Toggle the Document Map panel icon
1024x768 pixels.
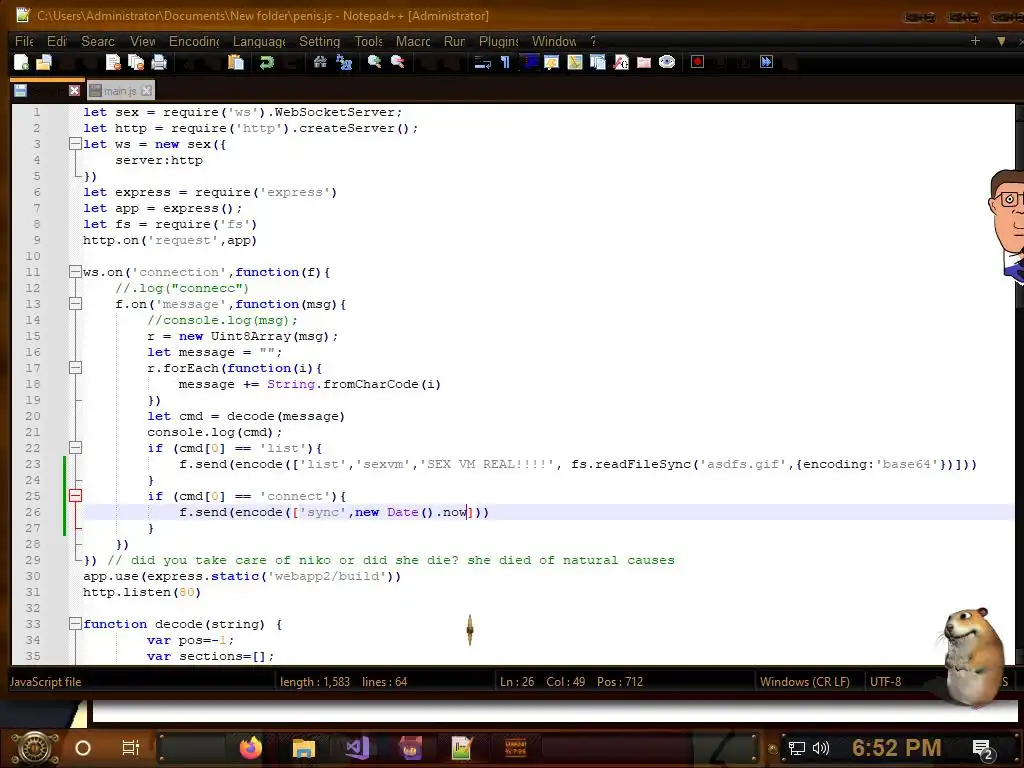tap(575, 62)
